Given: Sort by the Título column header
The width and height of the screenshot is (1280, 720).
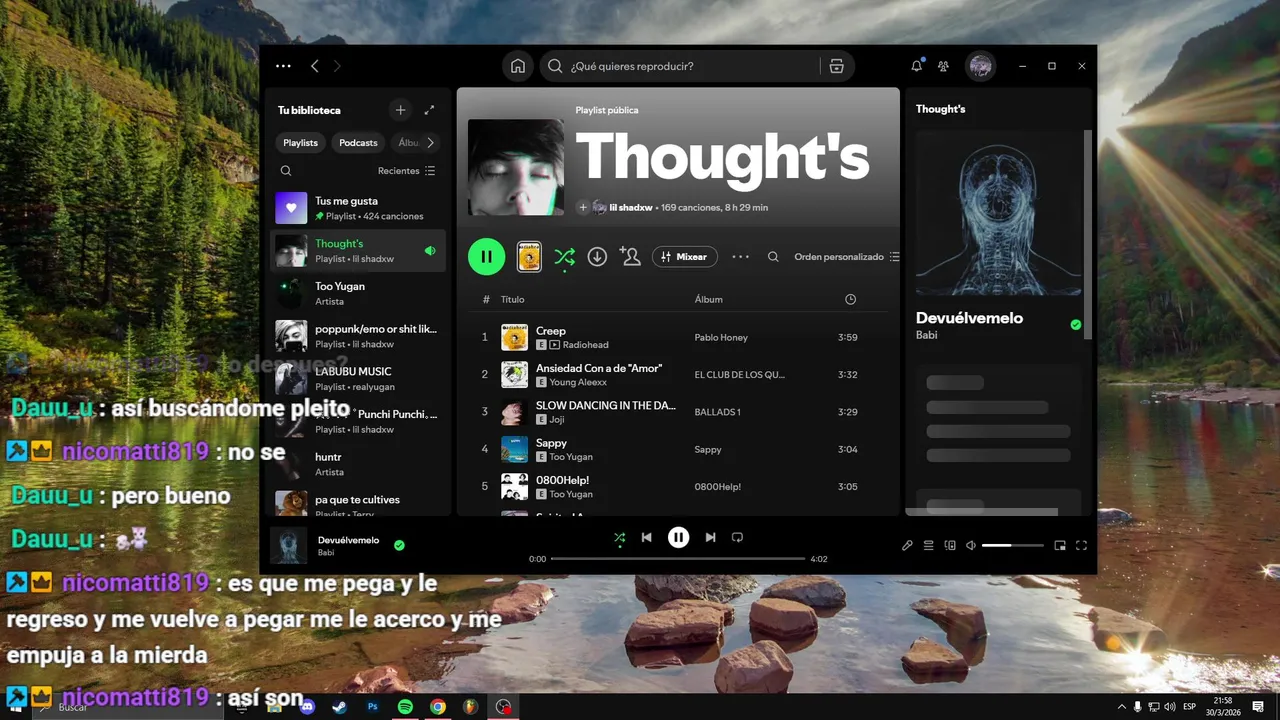Looking at the screenshot, I should coord(512,299).
